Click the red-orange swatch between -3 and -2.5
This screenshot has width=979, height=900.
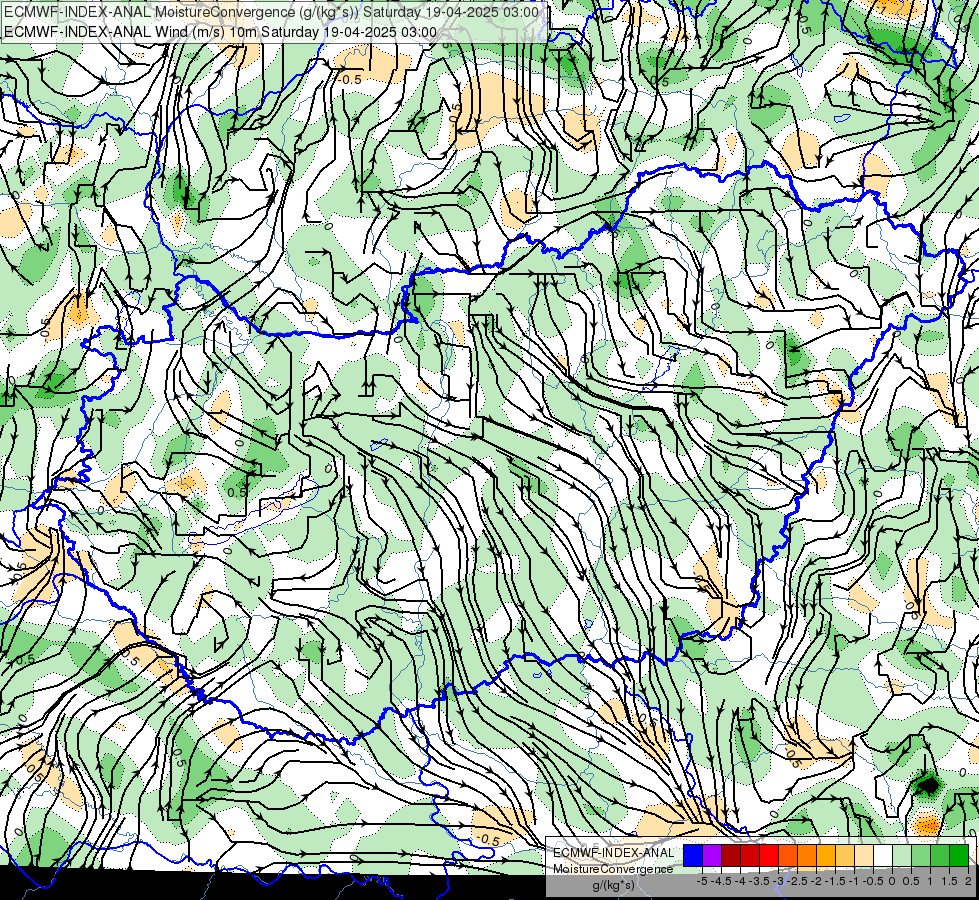(x=788, y=855)
